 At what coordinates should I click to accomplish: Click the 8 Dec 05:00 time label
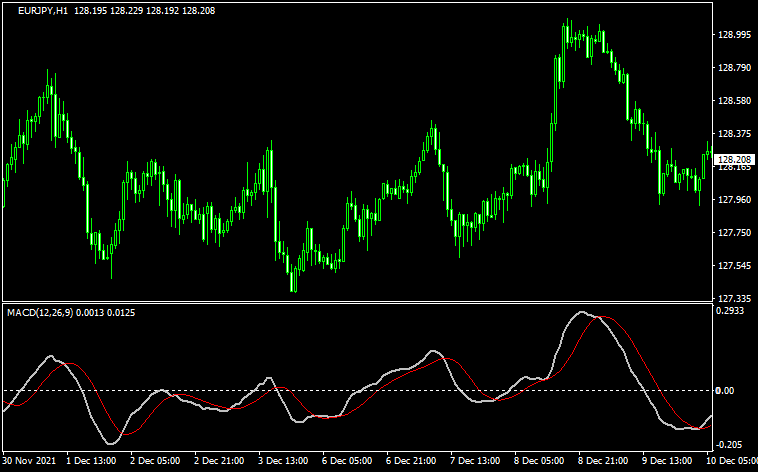[539, 460]
